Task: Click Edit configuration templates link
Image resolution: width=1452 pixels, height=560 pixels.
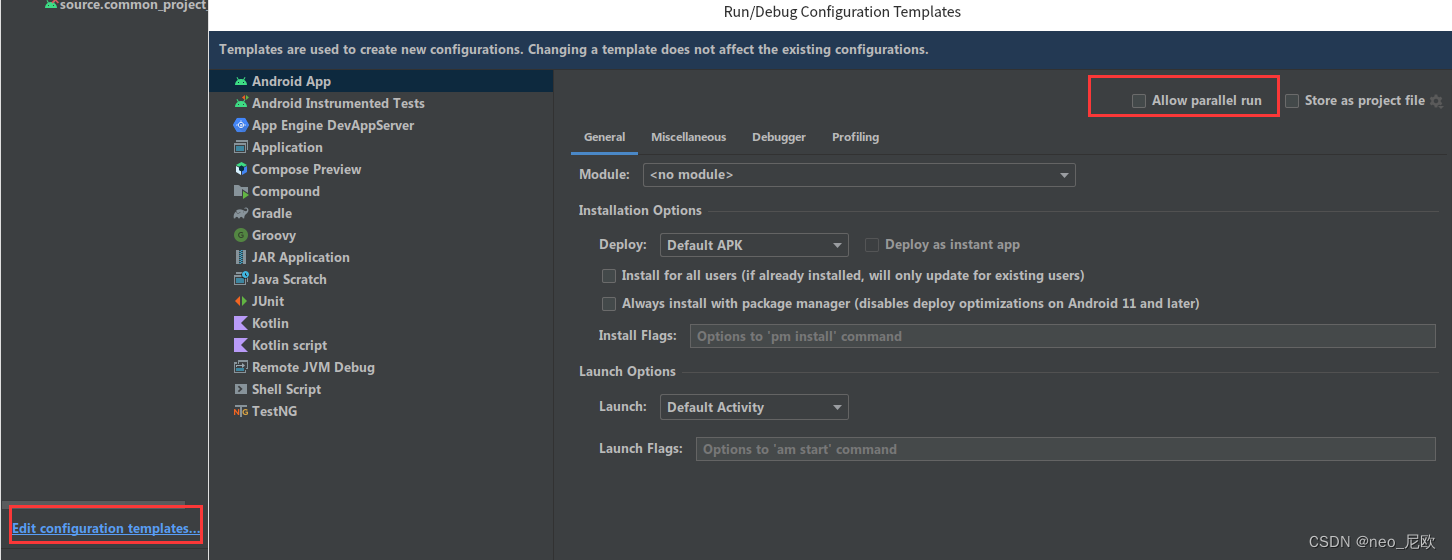Action: [105, 528]
